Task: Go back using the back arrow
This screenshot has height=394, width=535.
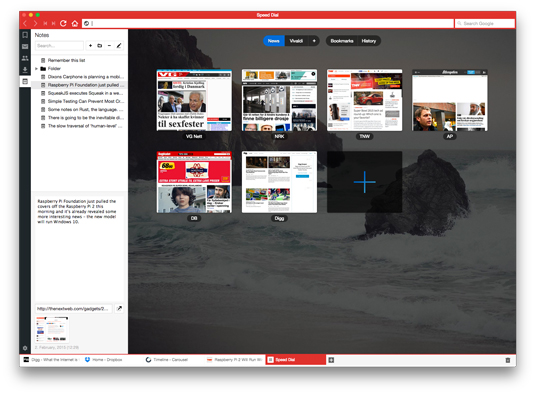Action: pyautogui.click(x=25, y=23)
